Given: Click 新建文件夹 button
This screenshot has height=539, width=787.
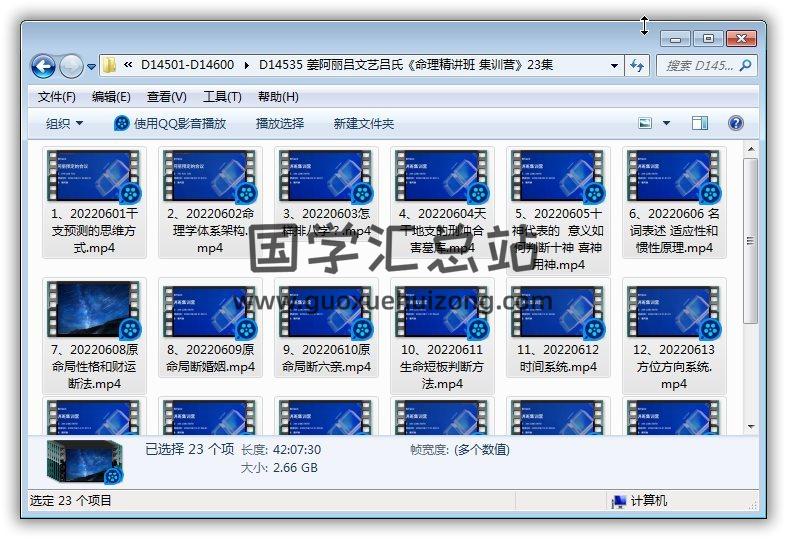Looking at the screenshot, I should click(363, 123).
